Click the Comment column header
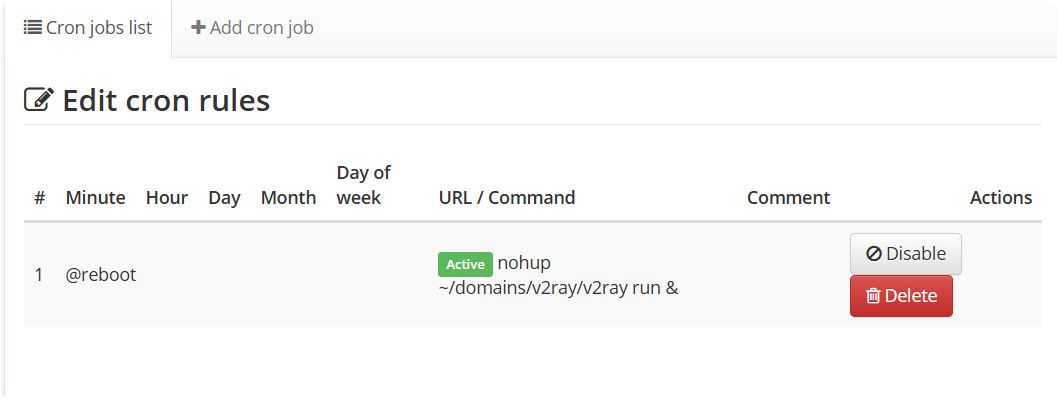1057x400 pixels. pyautogui.click(x=788, y=198)
